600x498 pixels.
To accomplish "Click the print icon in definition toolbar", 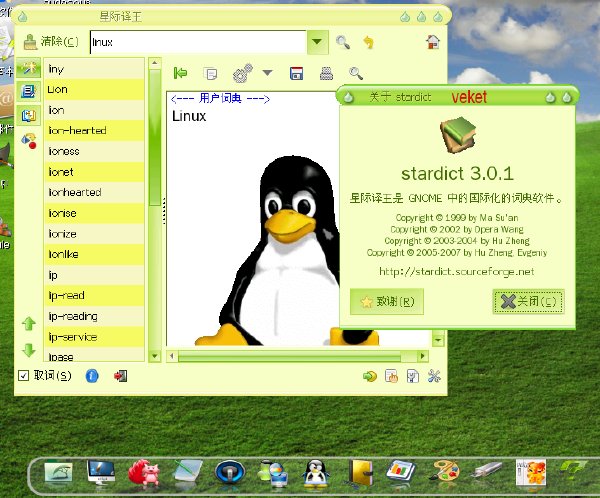I will click(x=326, y=73).
